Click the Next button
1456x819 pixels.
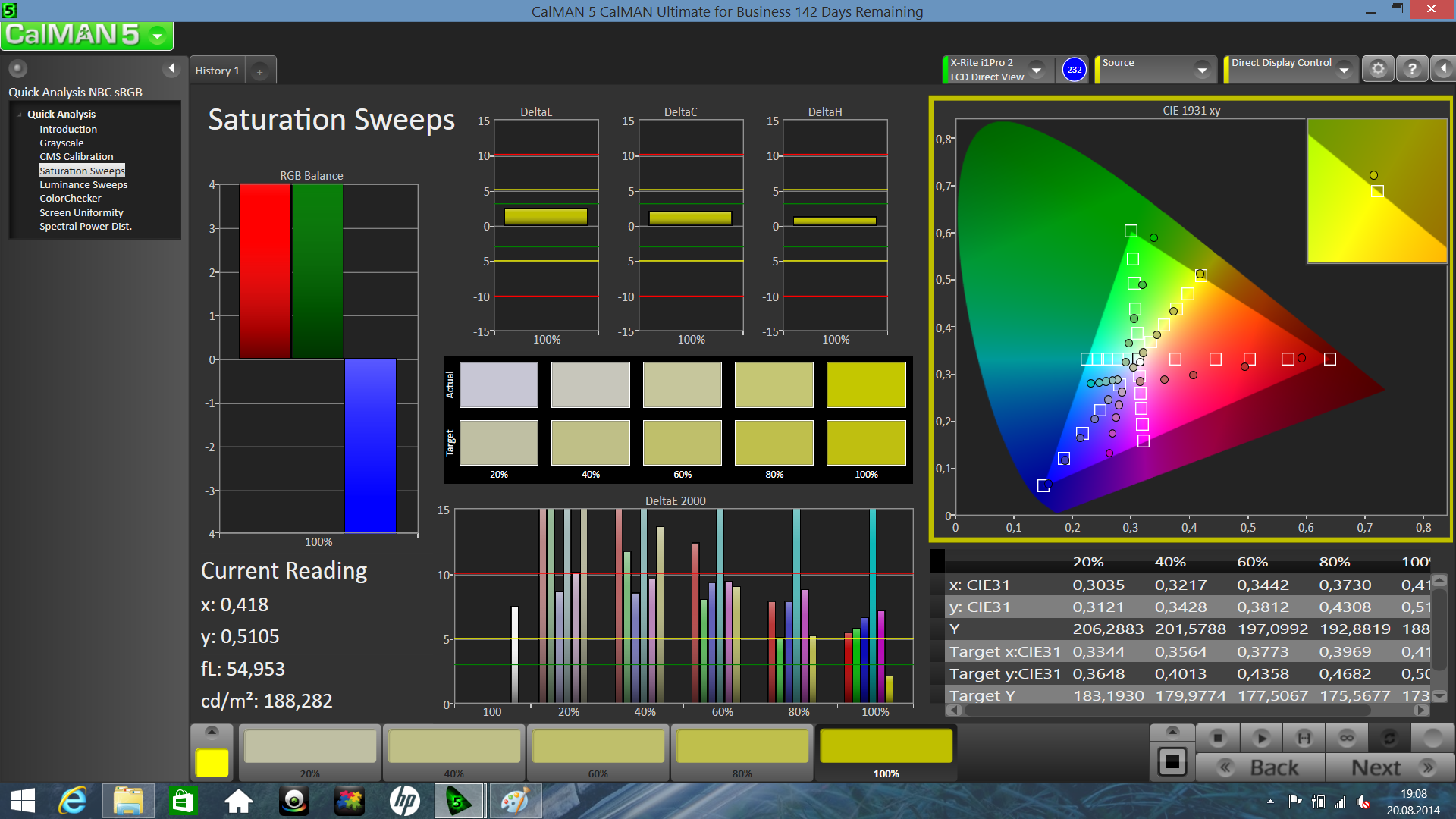[1391, 767]
